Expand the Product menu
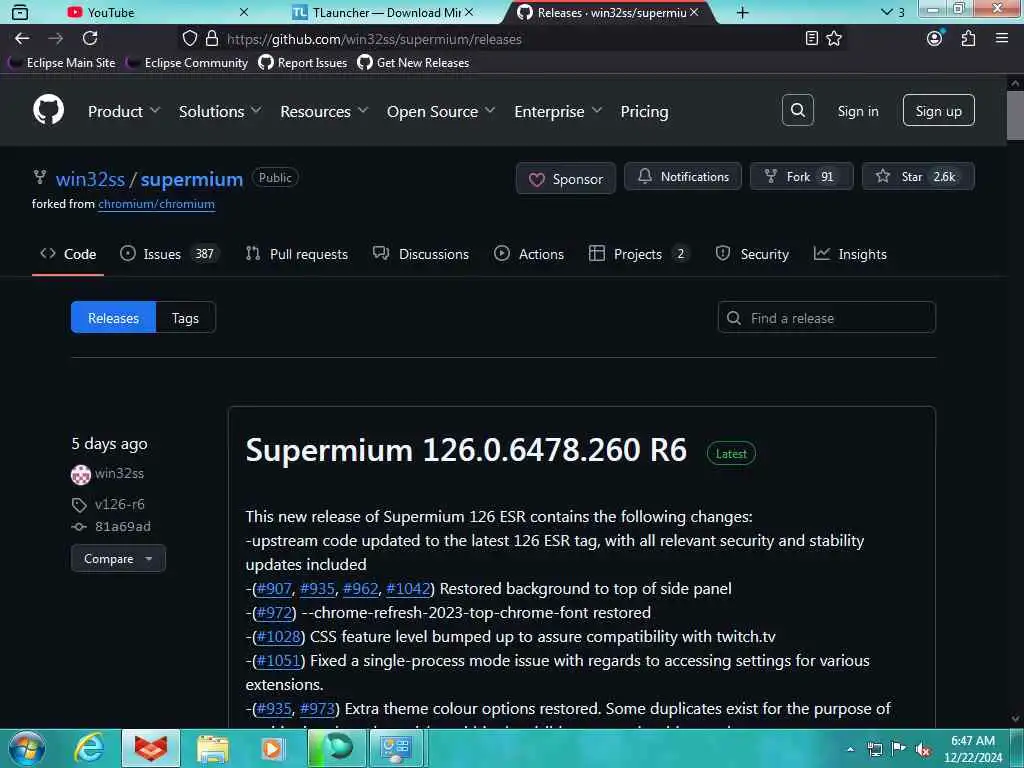 click(123, 112)
